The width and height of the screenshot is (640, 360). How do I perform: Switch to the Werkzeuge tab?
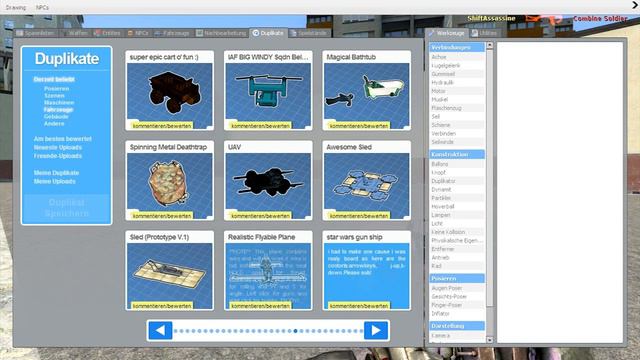coord(447,33)
